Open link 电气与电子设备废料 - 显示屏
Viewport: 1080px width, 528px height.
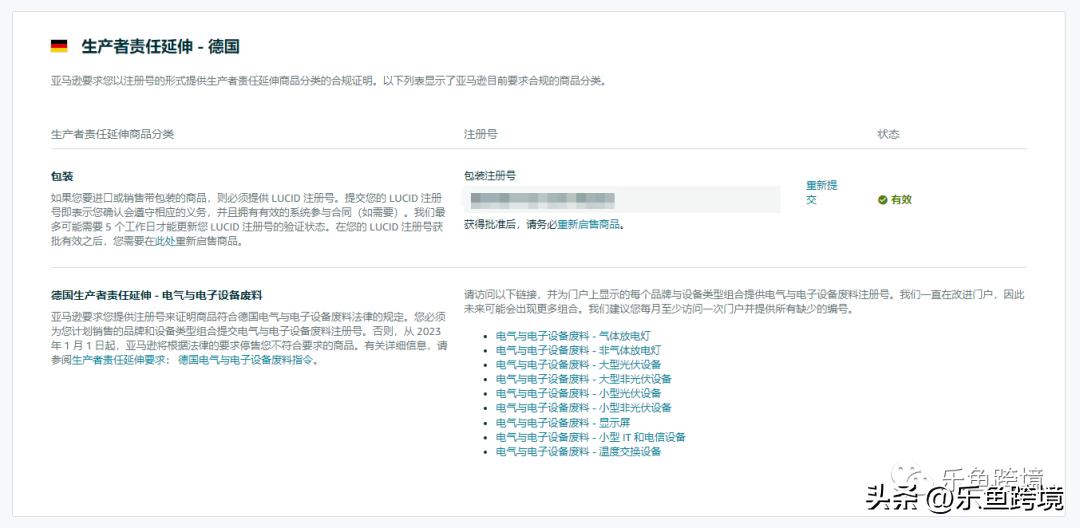[x=563, y=423]
